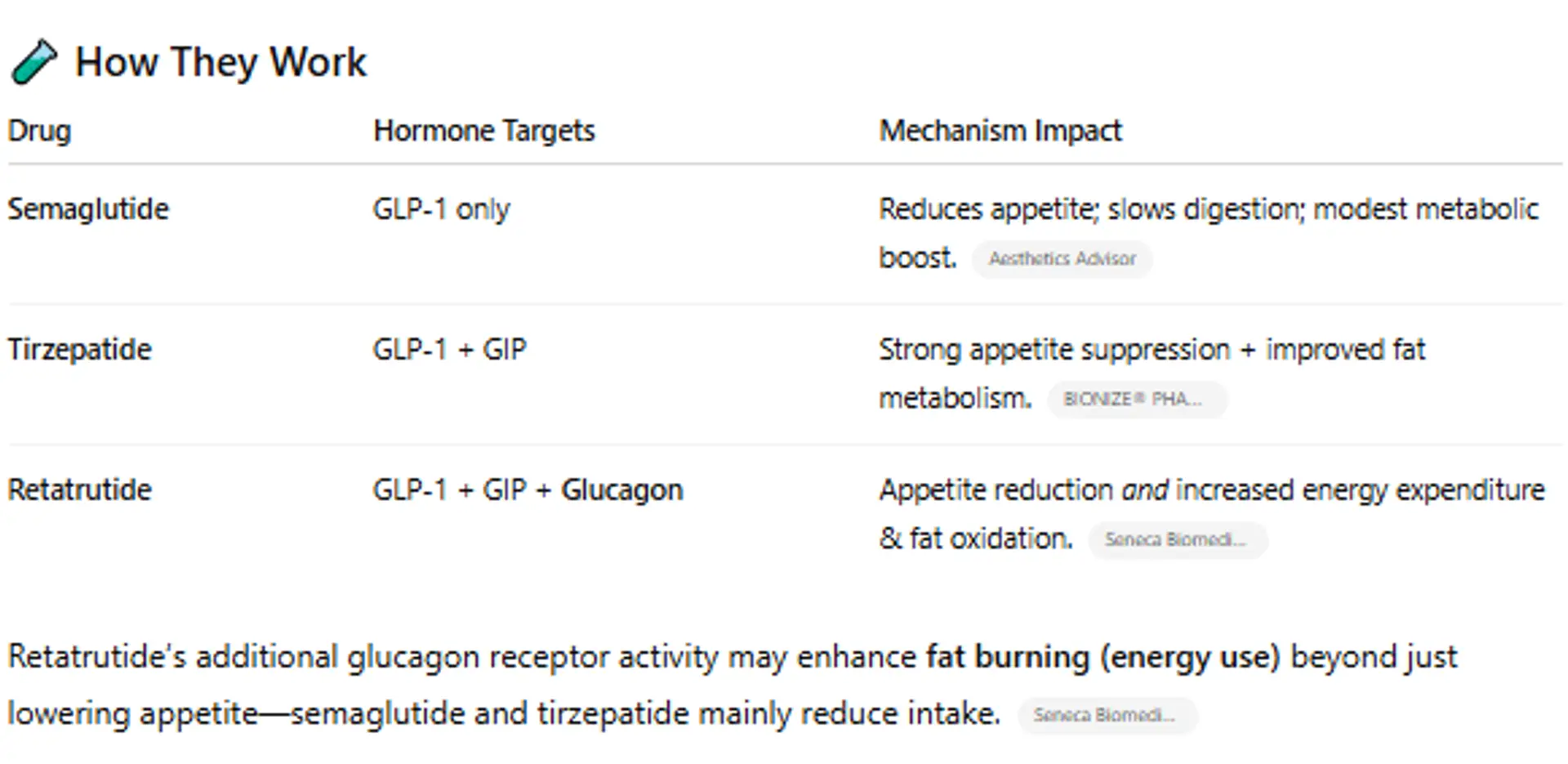Click the italic "and" in the Retatrutide mechanism
This screenshot has height=764, width=1568.
[x=1144, y=490]
